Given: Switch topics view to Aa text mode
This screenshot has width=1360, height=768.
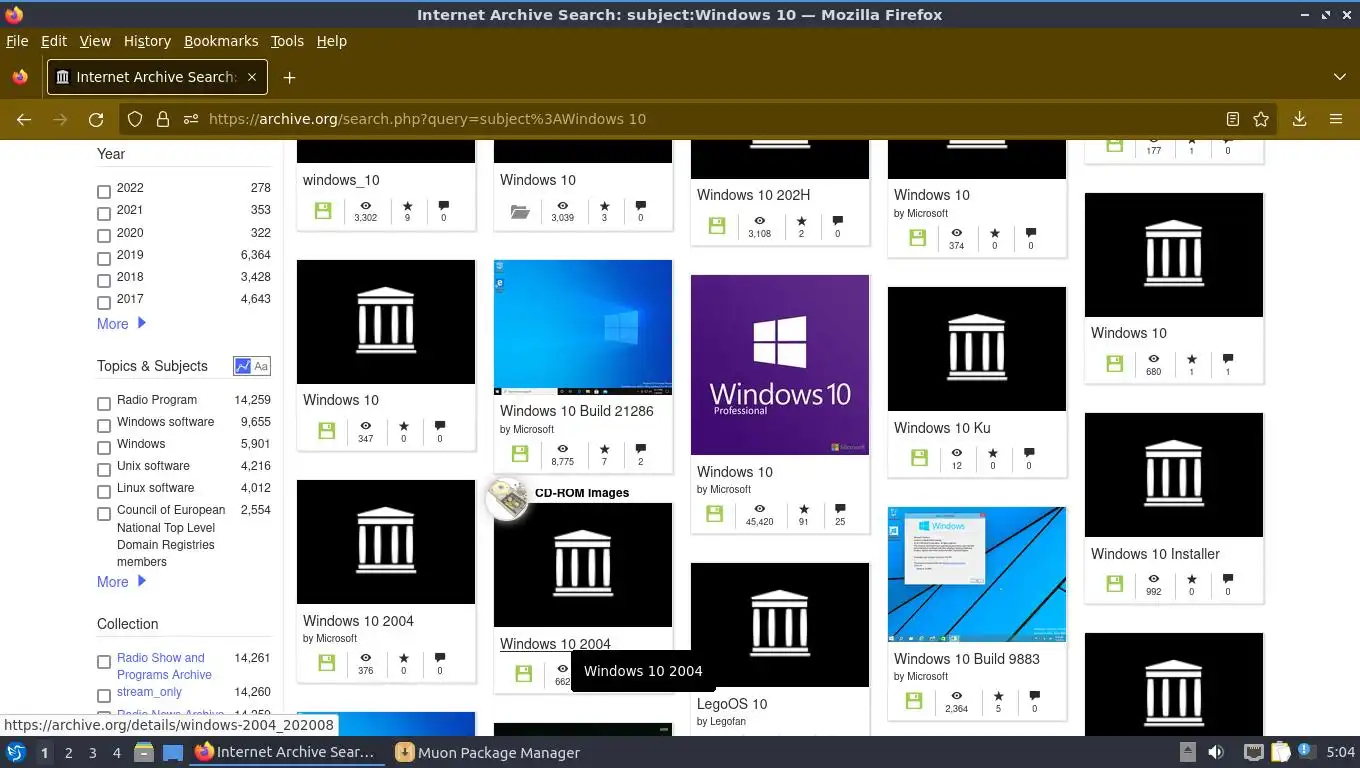Looking at the screenshot, I should (261, 366).
